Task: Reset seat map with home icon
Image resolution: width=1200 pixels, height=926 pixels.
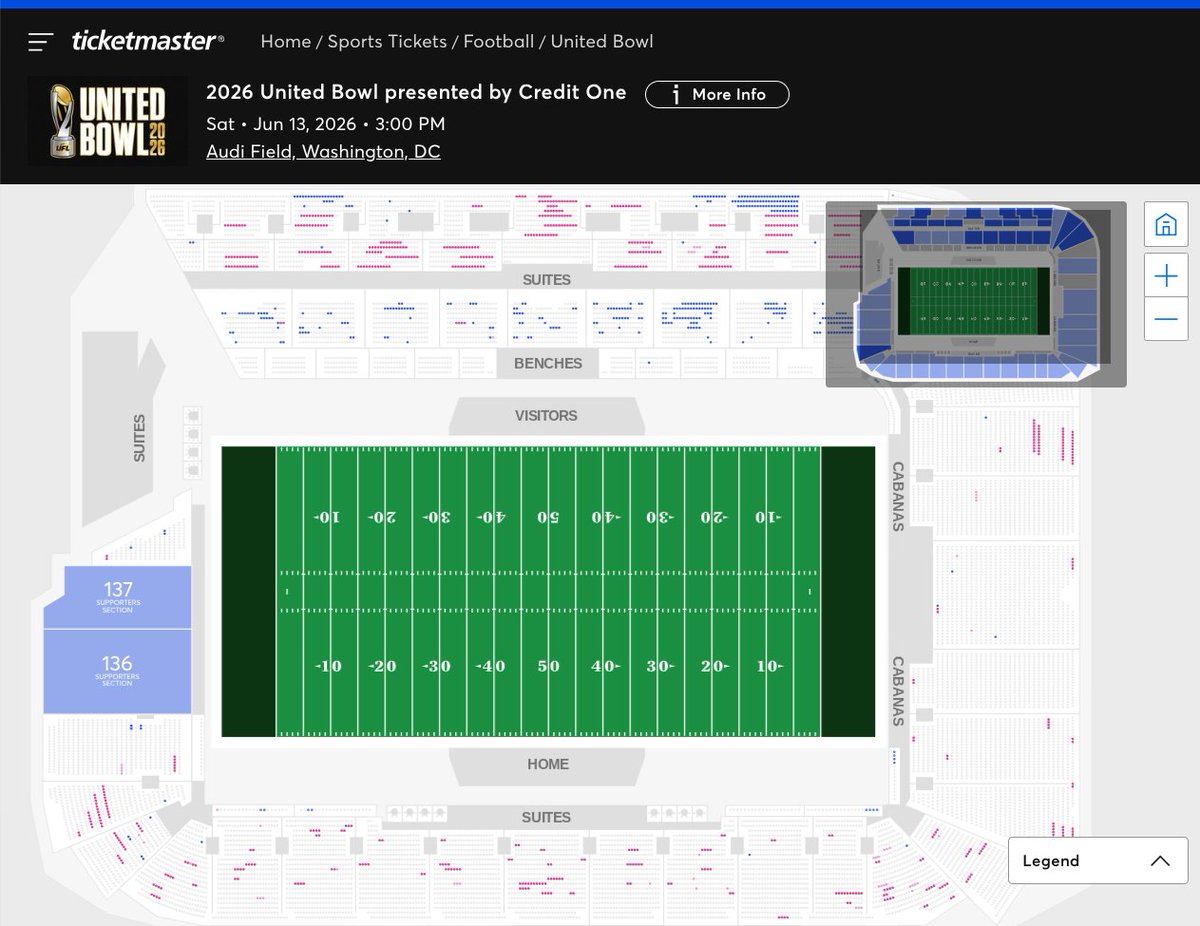Action: (1166, 224)
